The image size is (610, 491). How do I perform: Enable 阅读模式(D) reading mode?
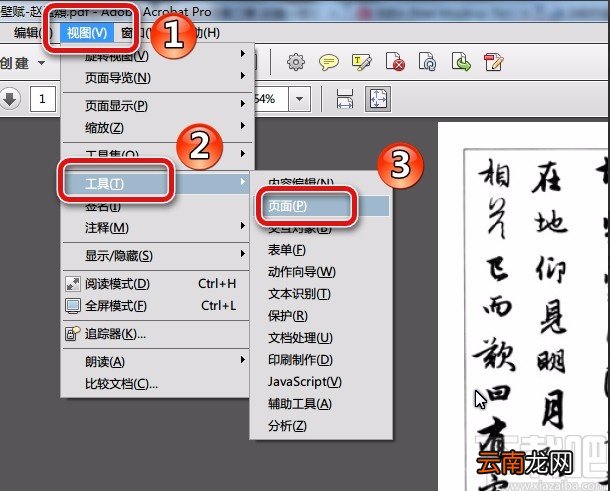[156, 284]
